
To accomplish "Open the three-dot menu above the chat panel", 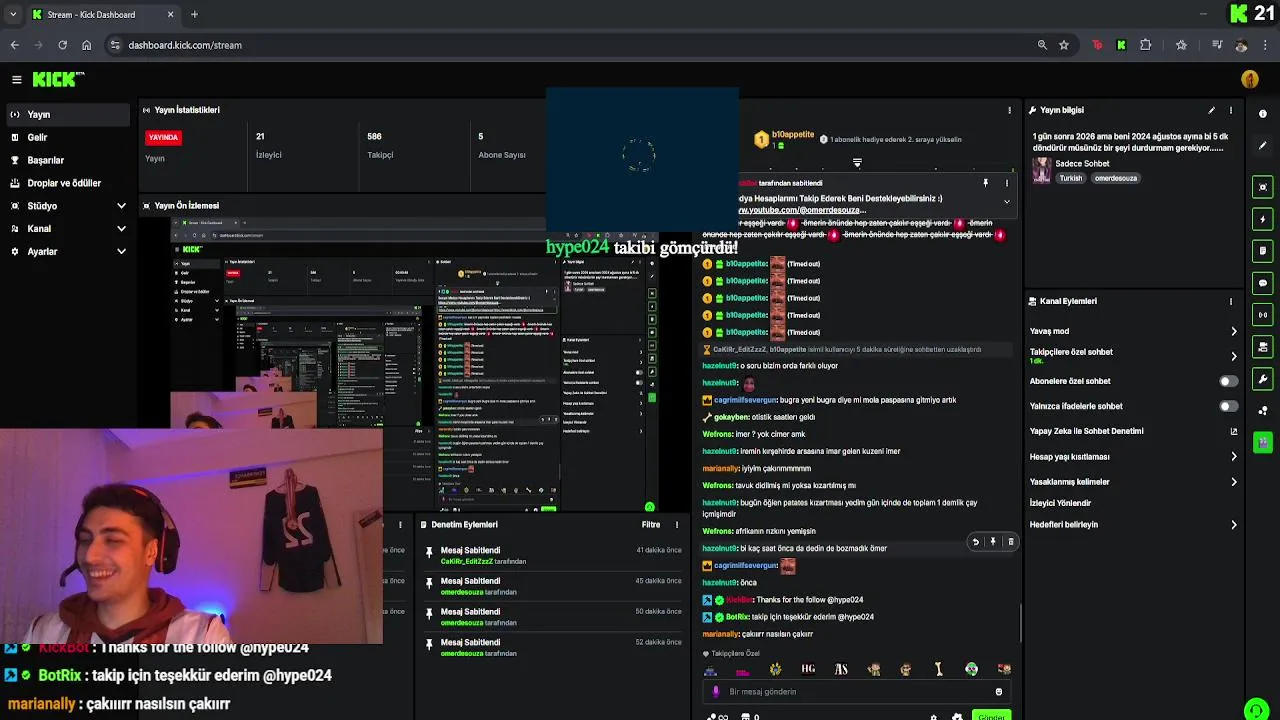I will 1009,110.
